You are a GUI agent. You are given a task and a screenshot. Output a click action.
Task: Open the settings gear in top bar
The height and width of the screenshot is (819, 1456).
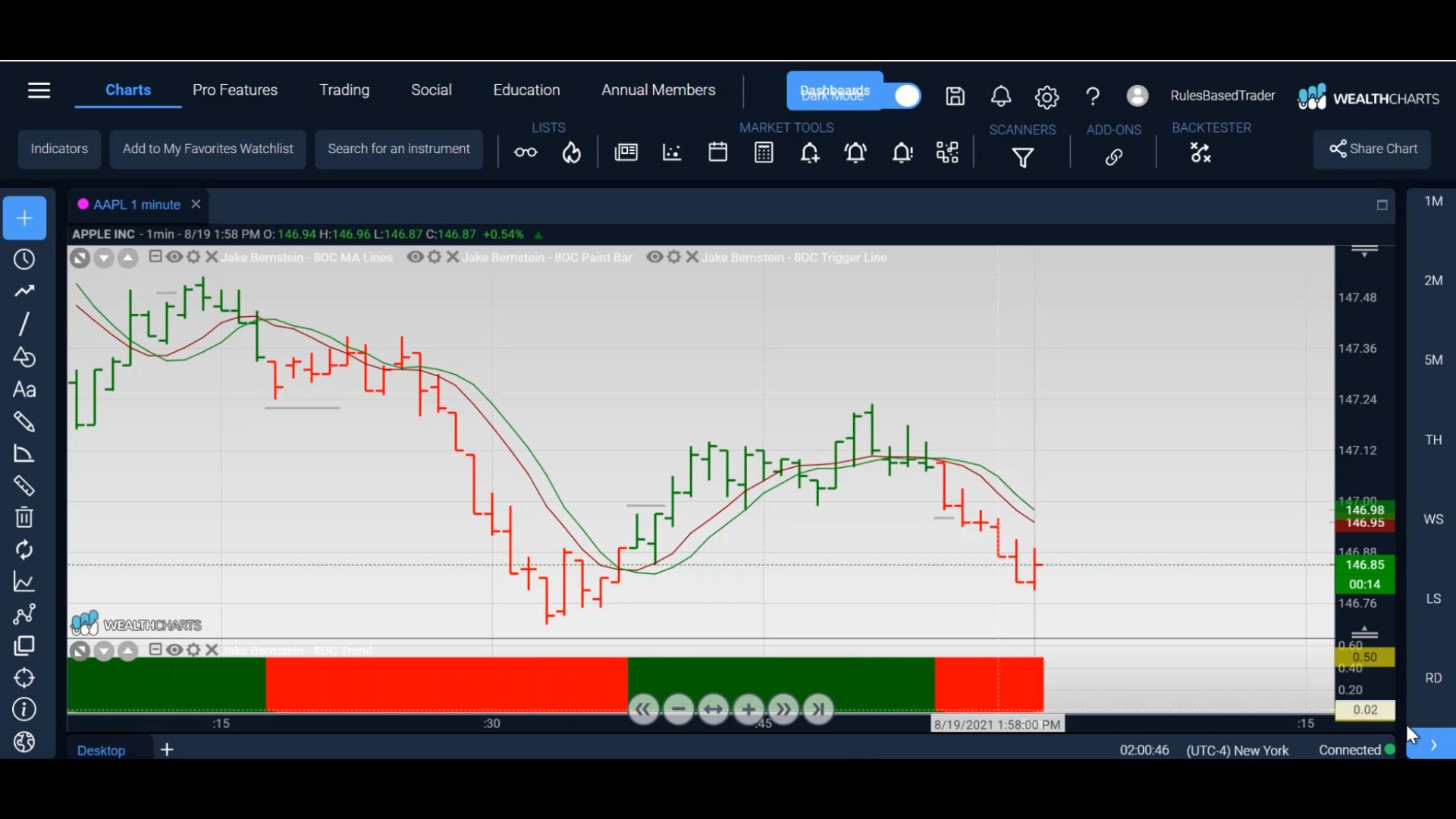pyautogui.click(x=1046, y=97)
